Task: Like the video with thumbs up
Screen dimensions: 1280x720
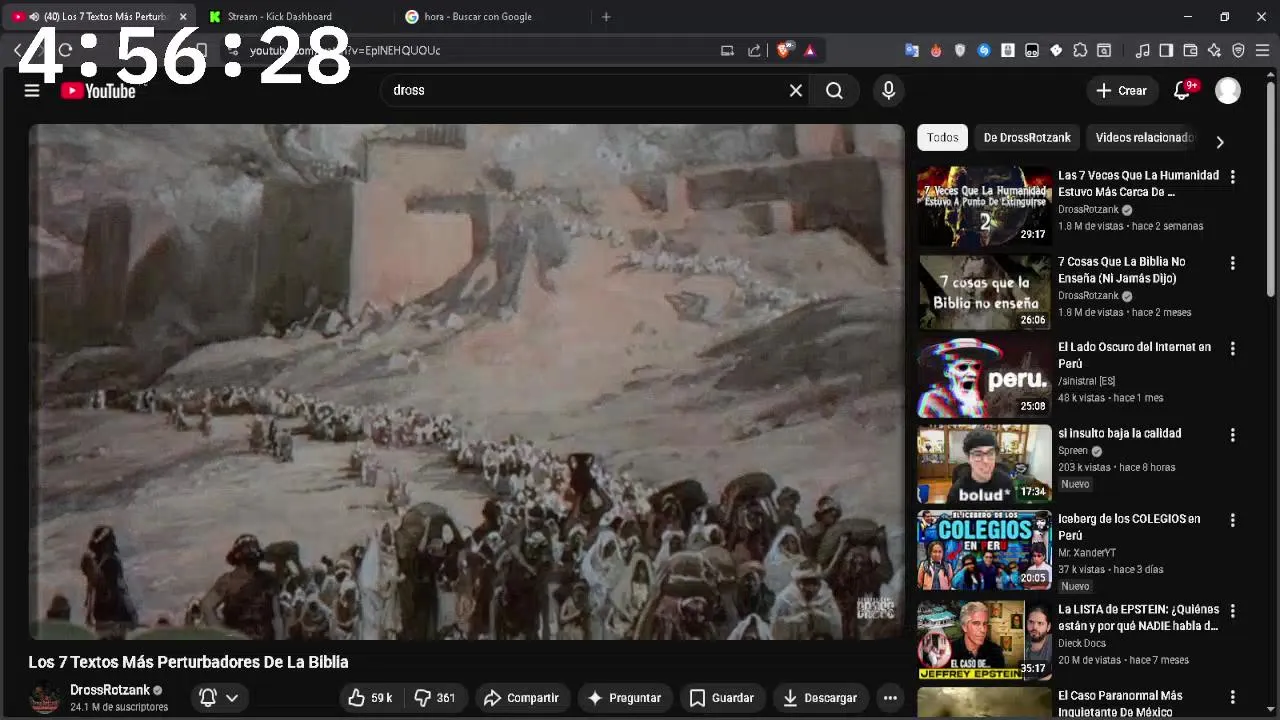Action: click(x=369, y=698)
